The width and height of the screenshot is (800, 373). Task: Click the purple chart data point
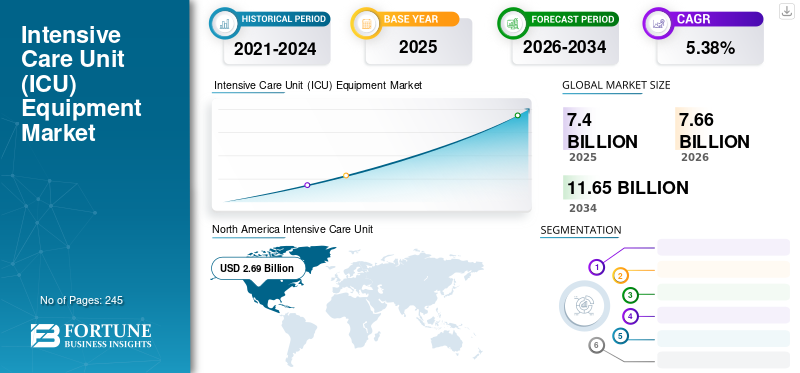pyautogui.click(x=307, y=185)
